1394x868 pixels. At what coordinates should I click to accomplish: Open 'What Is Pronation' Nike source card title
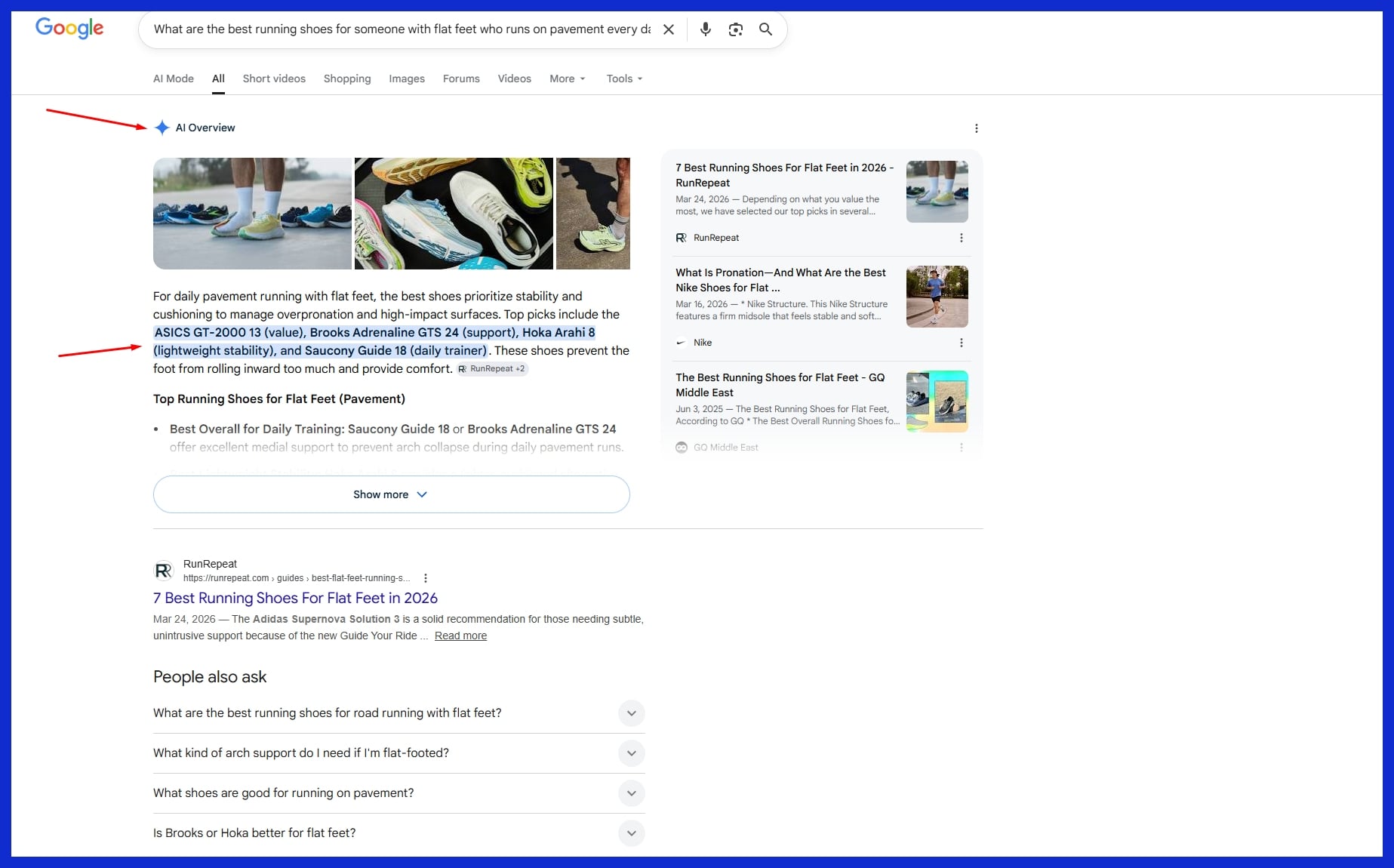tap(780, 280)
